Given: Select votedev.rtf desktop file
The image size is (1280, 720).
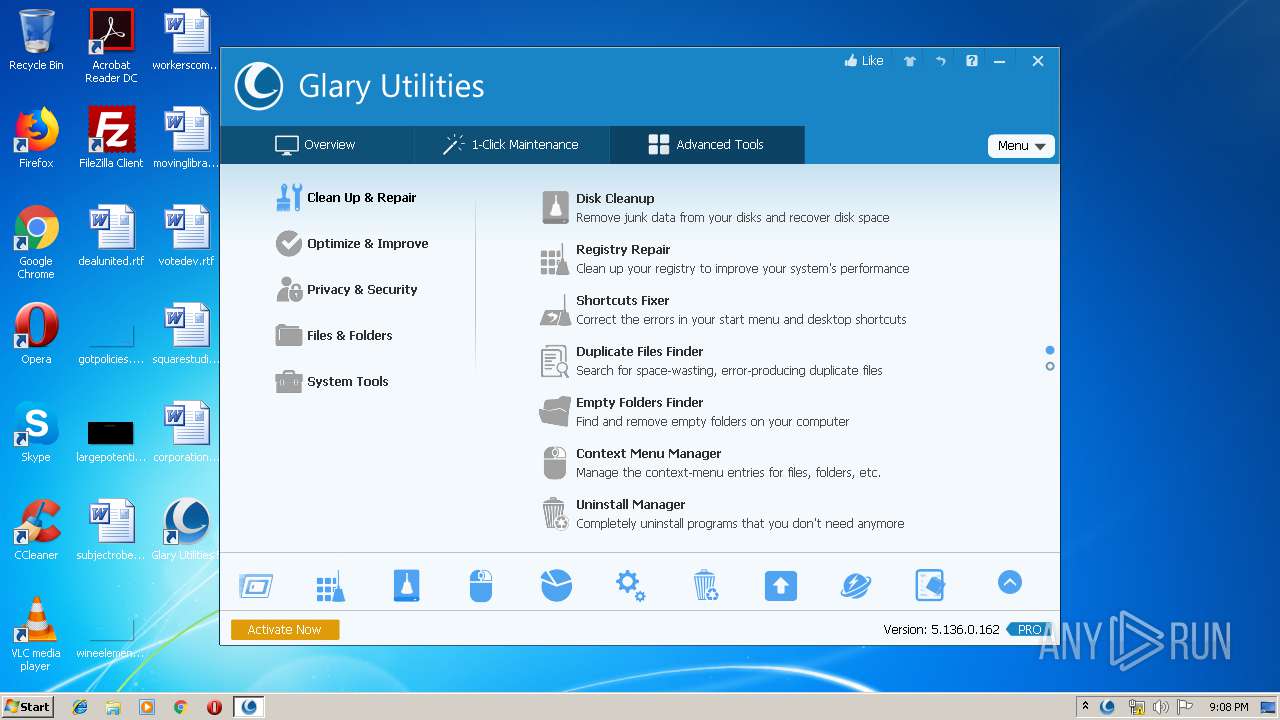Looking at the screenshot, I should tap(186, 236).
